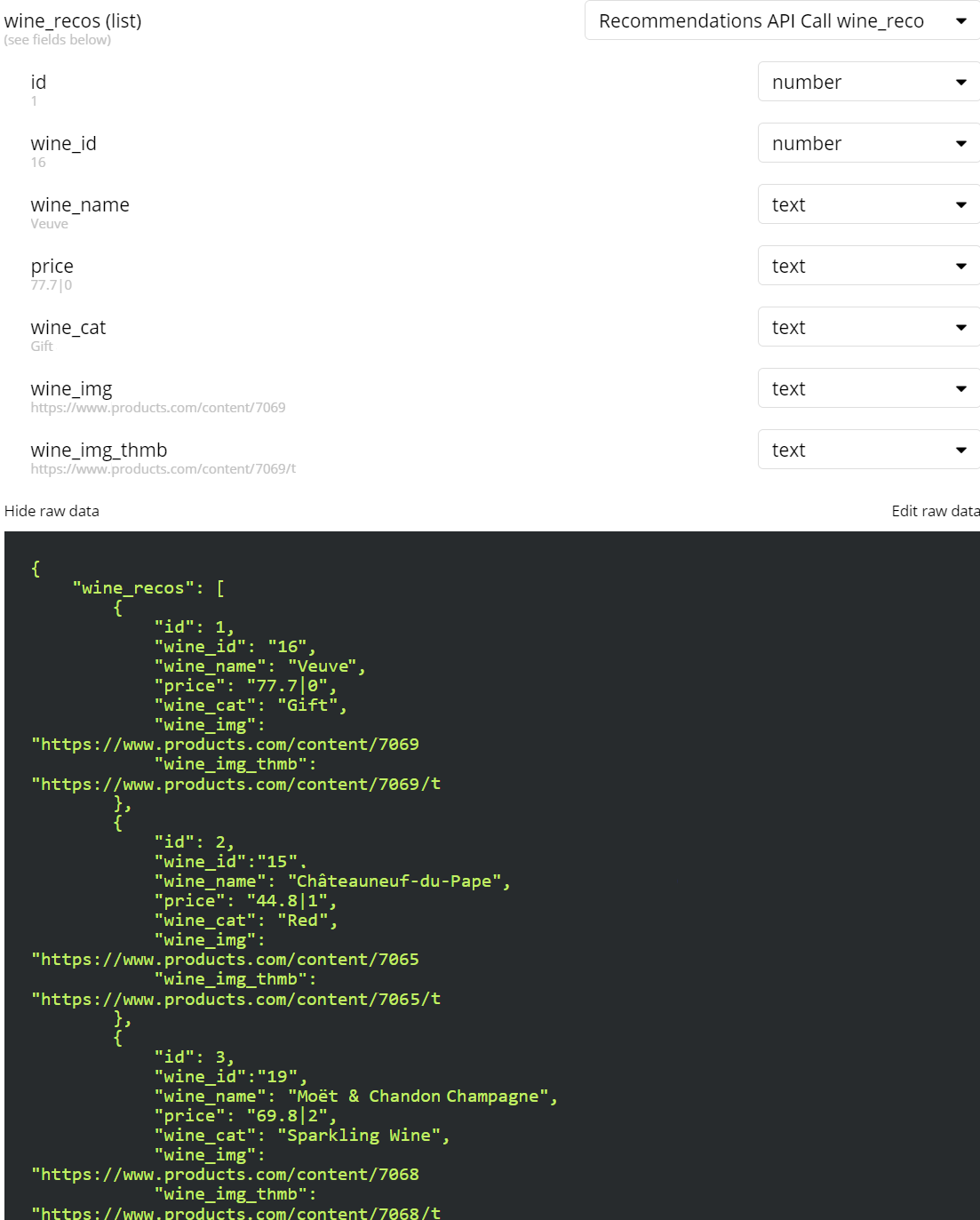Image resolution: width=980 pixels, height=1220 pixels.
Task: Click the arrow icon on price type selector
Action: point(960,267)
